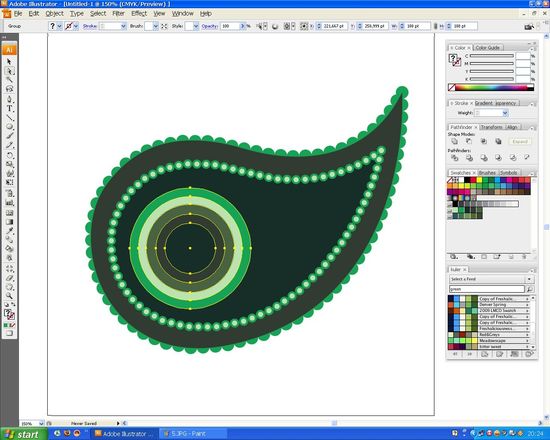This screenshot has width=550, height=440.
Task: Open the Stroke weight dropdown in control bar
Action: [123, 26]
